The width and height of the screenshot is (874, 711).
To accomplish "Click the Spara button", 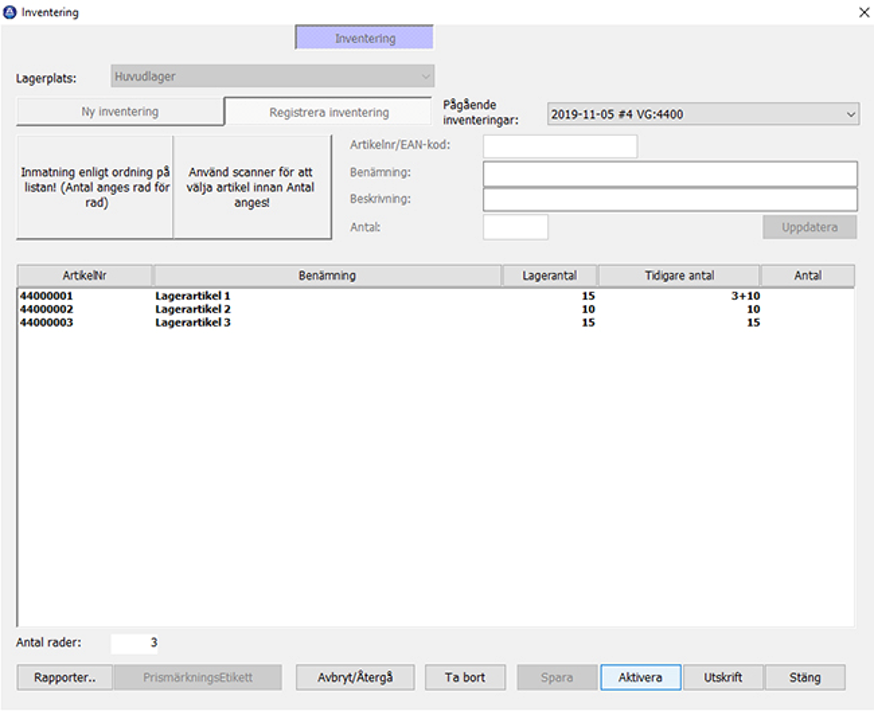I will (557, 678).
